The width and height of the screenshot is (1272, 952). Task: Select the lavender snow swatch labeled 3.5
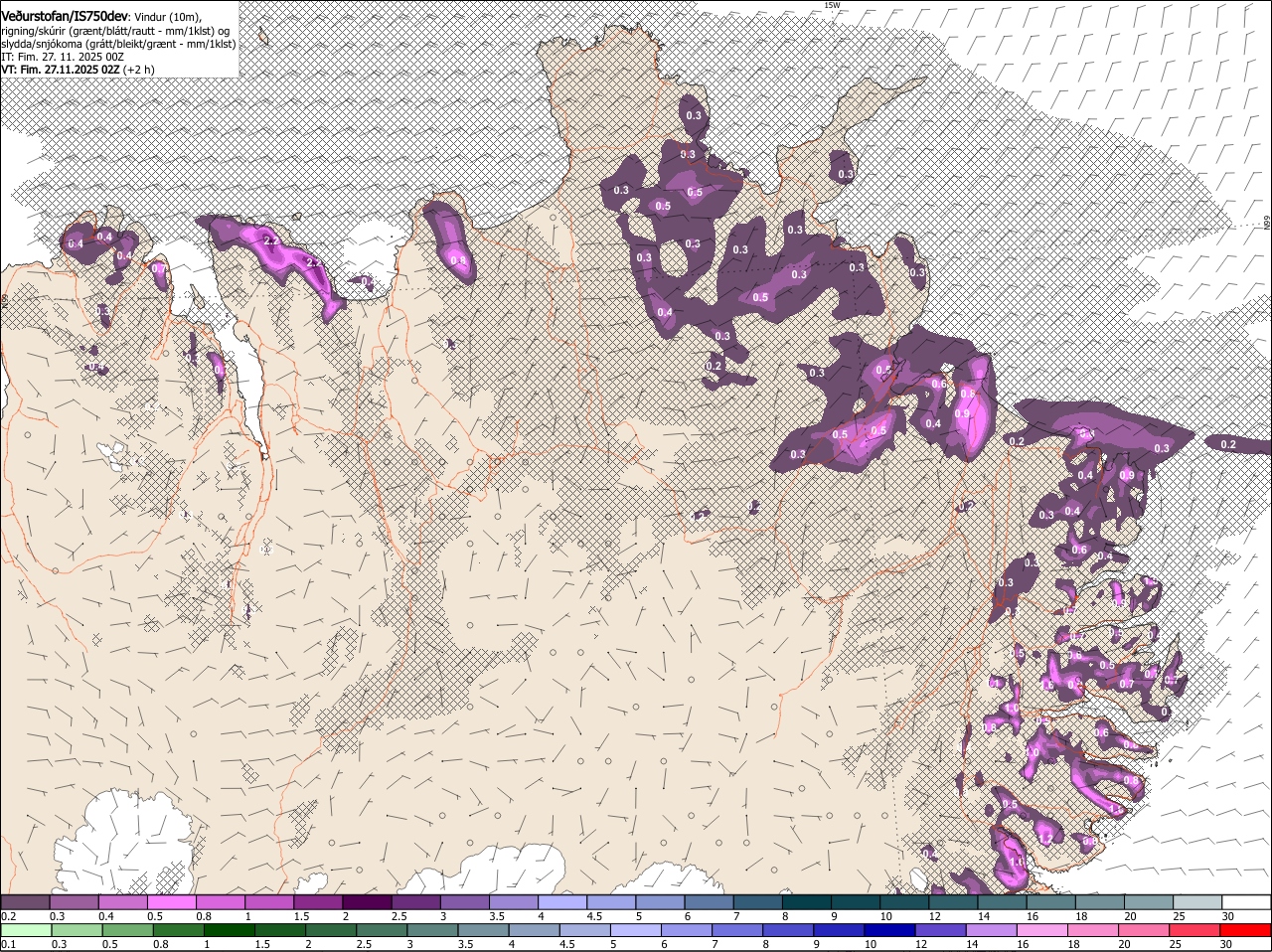click(x=513, y=902)
